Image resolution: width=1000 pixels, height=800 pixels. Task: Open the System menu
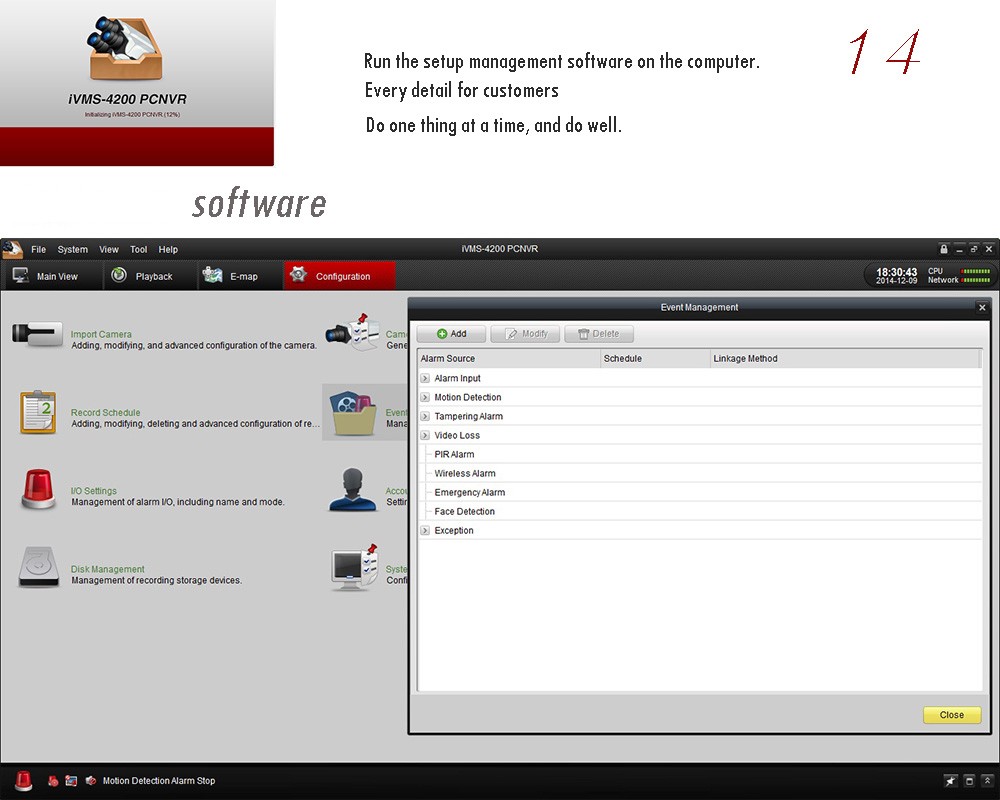coord(72,249)
